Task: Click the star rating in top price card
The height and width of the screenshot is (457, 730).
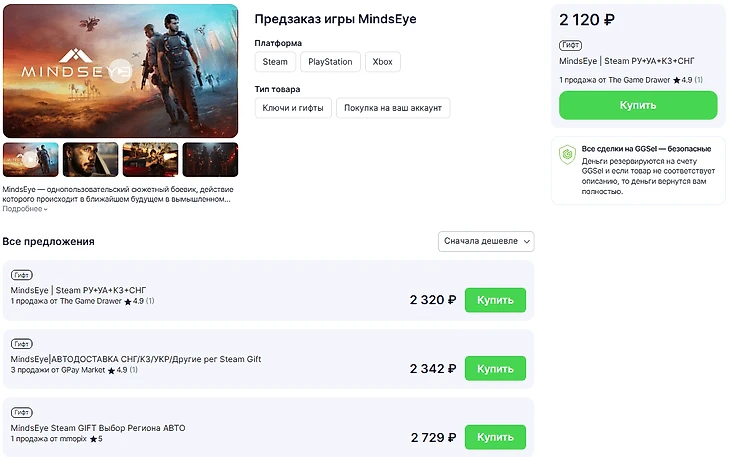Action: coord(677,79)
